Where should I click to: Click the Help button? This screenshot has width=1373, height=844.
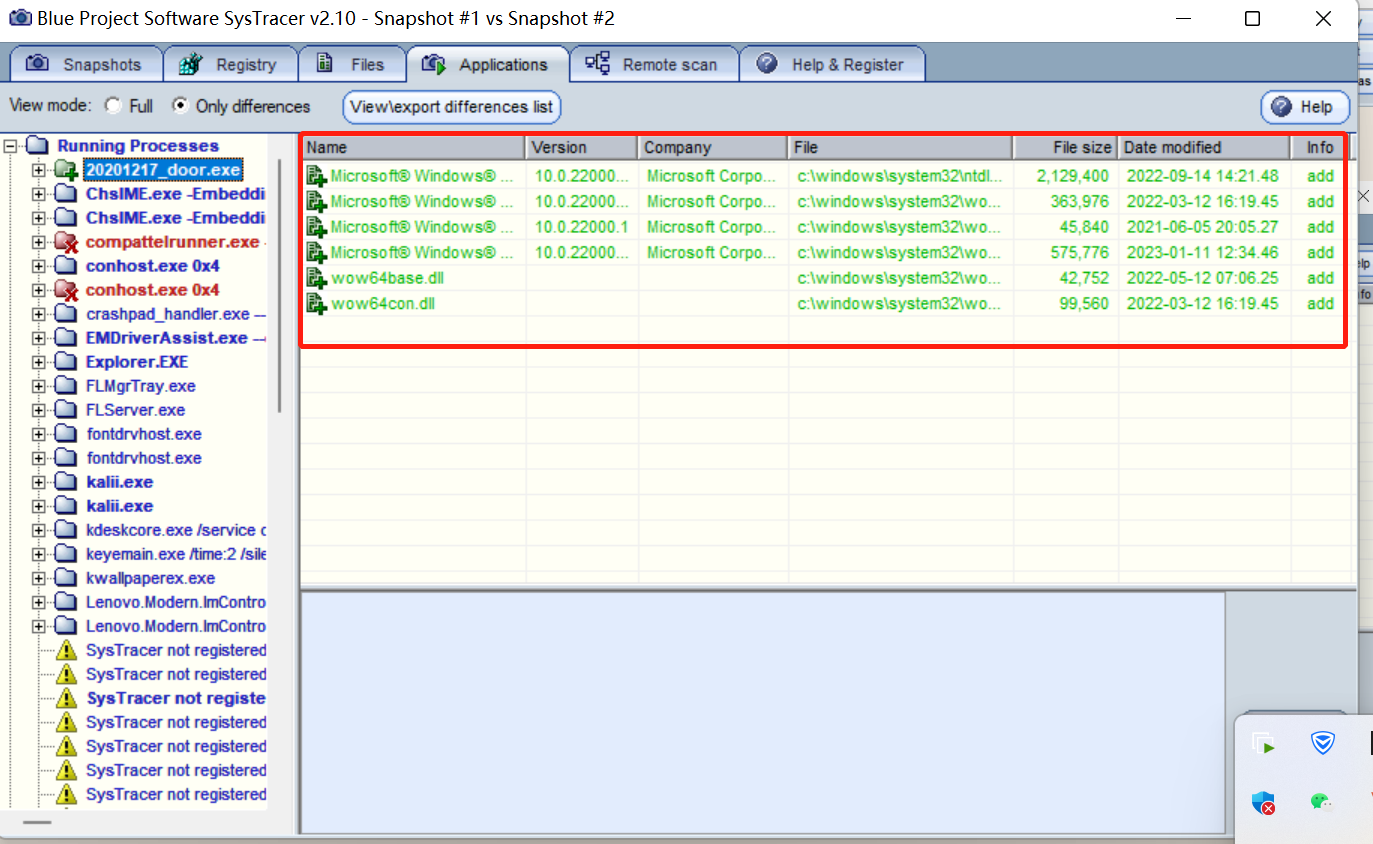point(1305,107)
